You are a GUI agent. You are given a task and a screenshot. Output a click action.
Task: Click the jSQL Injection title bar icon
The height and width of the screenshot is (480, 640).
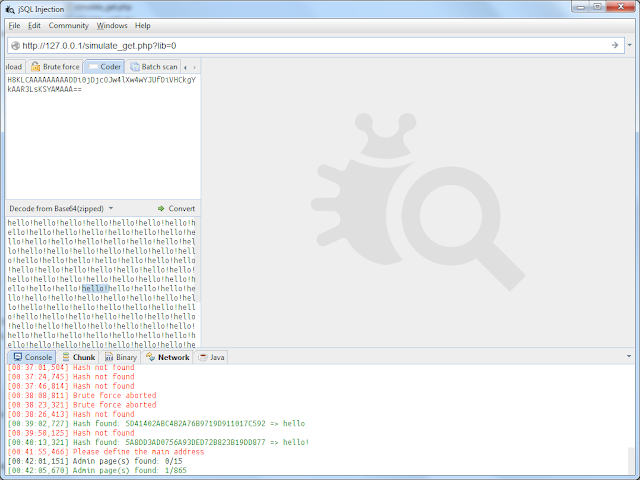pos(10,9)
